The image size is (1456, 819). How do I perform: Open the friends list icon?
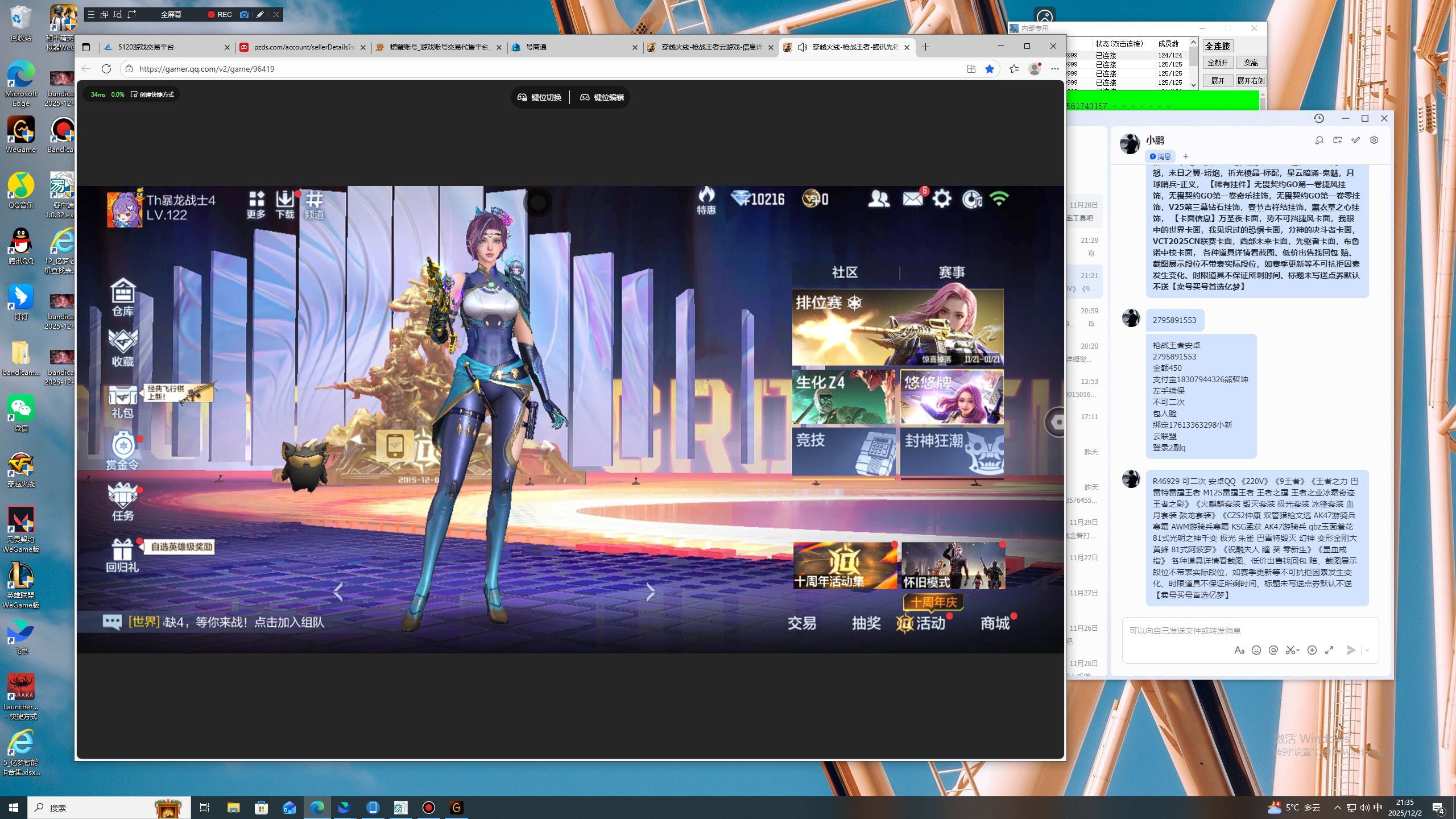tap(879, 199)
